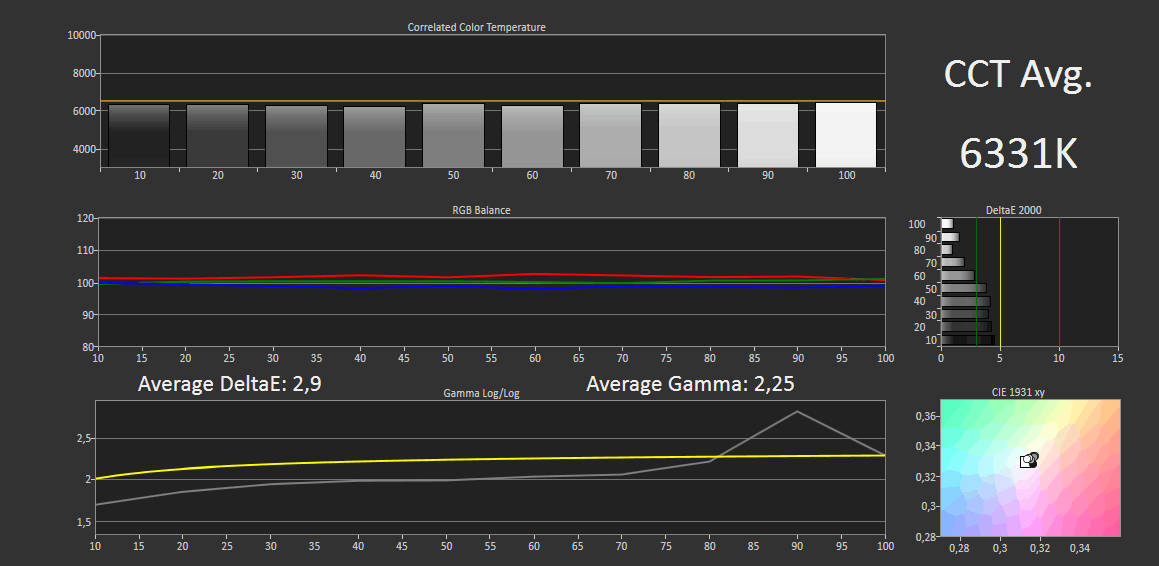Click the DeltaE 2000 bar for level 20
Viewport: 1159px width, 566px height.
pyautogui.click(x=966, y=327)
